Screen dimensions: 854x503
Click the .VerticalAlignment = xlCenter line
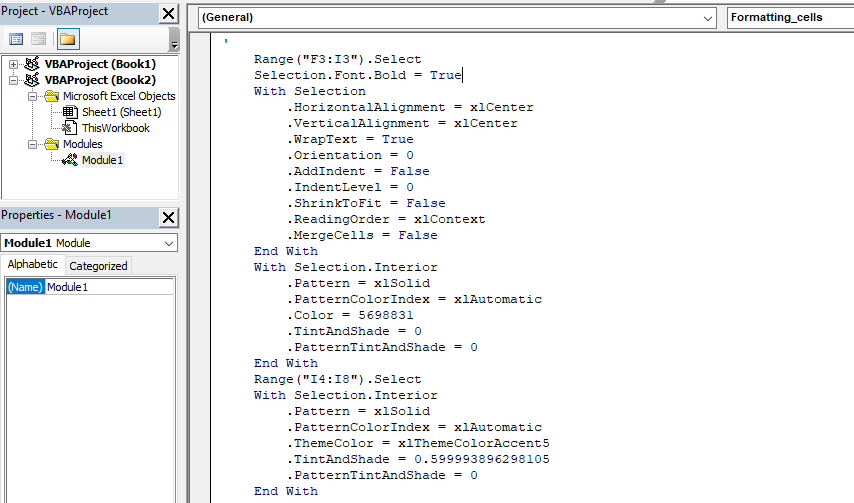pyautogui.click(x=402, y=124)
